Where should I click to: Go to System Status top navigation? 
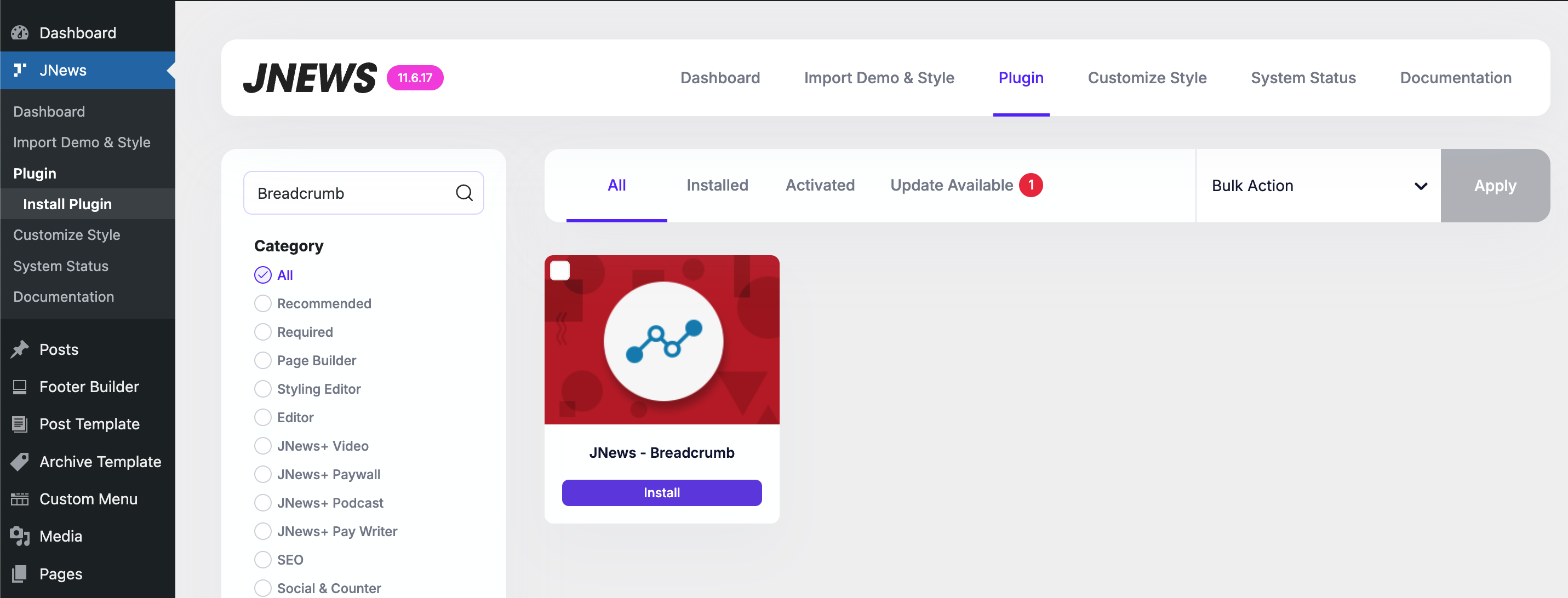1303,78
